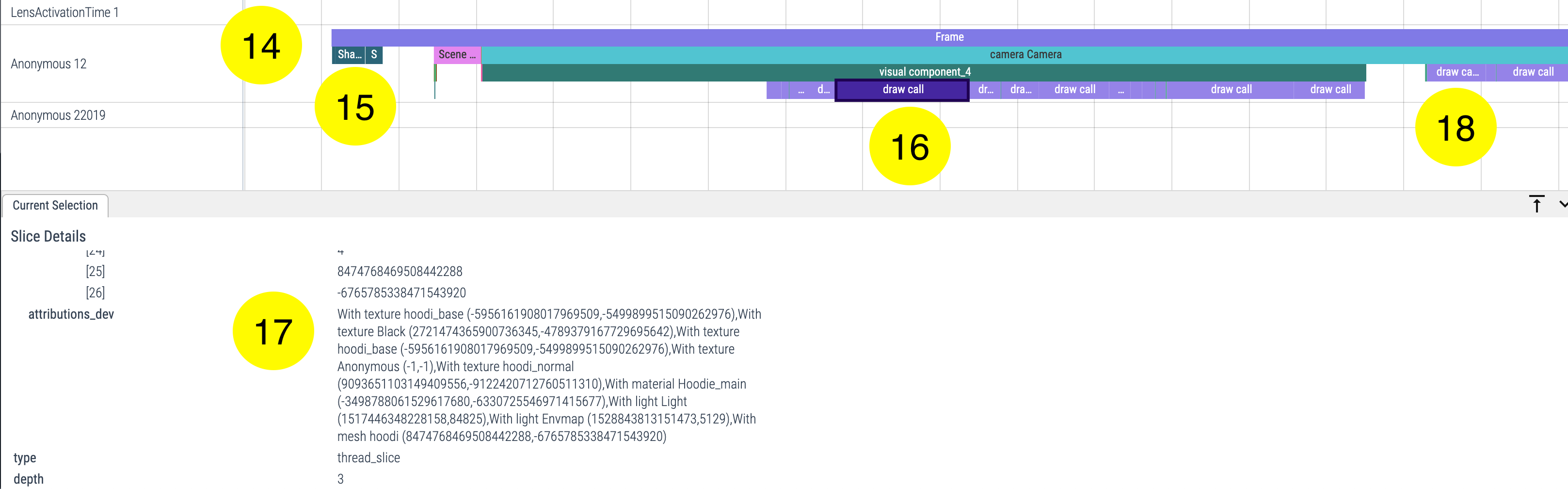Click argument index [25] in slice details

(x=95, y=272)
